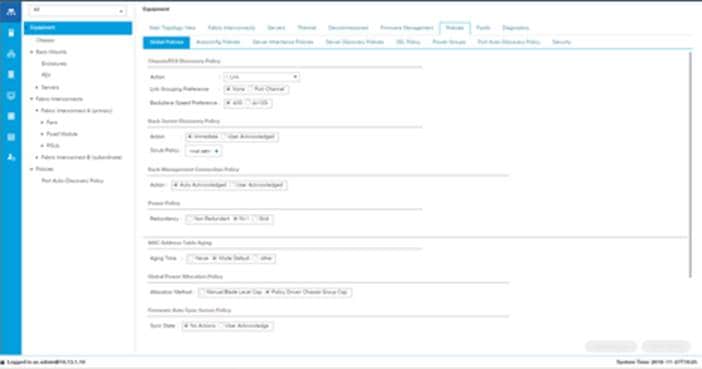
Task: Select Port Channel link grouping
Action: (252, 89)
